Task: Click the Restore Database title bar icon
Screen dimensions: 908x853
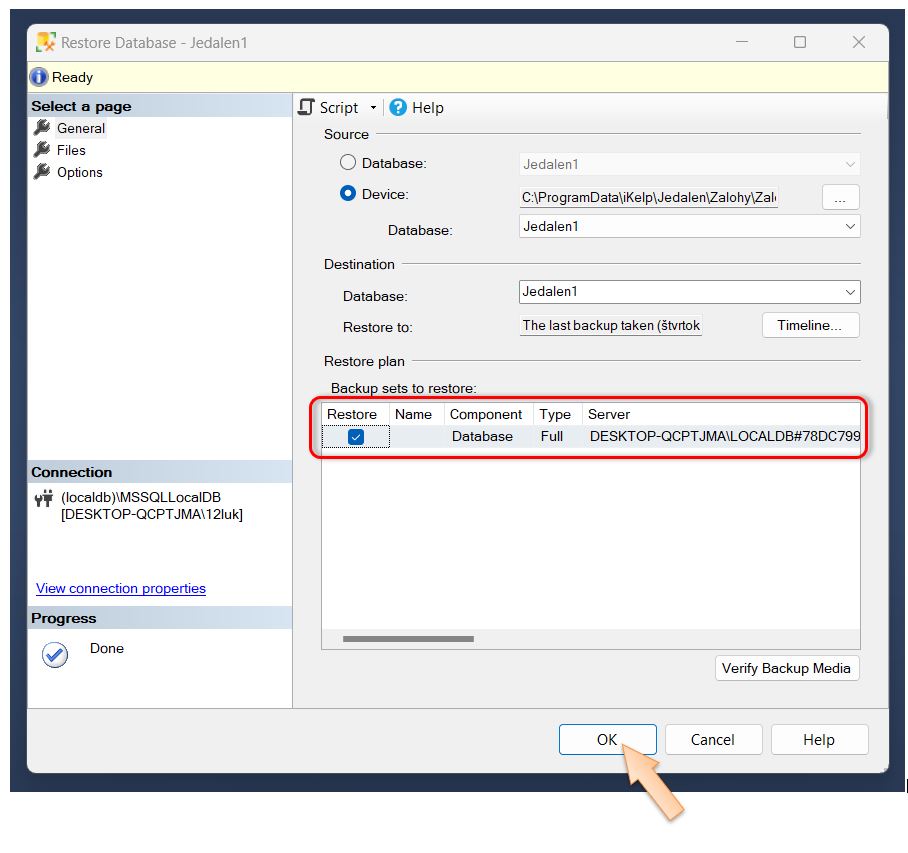Action: click(46, 43)
